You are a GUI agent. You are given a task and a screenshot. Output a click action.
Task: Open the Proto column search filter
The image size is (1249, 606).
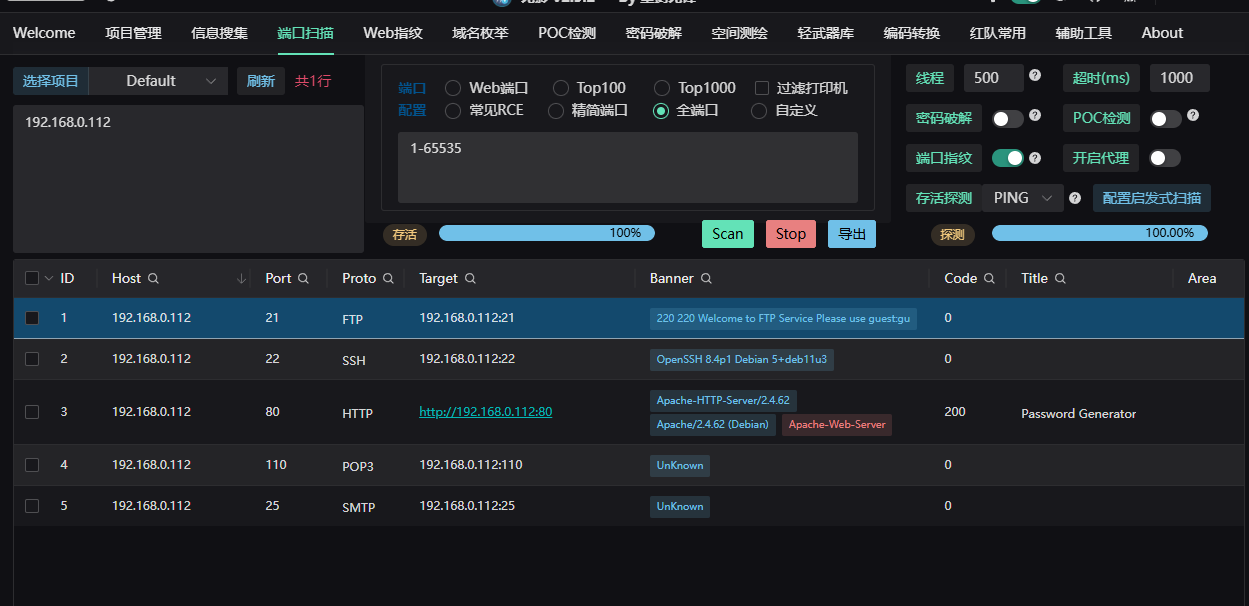(389, 279)
